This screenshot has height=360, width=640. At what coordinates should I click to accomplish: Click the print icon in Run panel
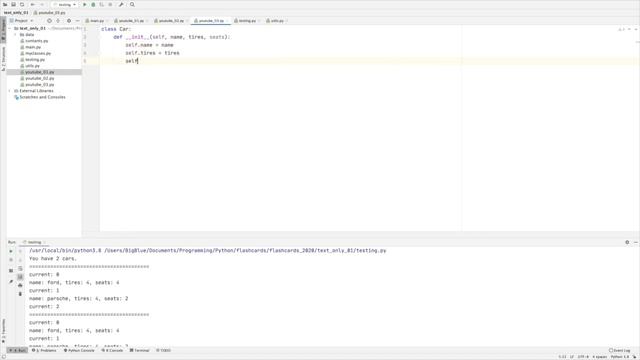pos(20,285)
